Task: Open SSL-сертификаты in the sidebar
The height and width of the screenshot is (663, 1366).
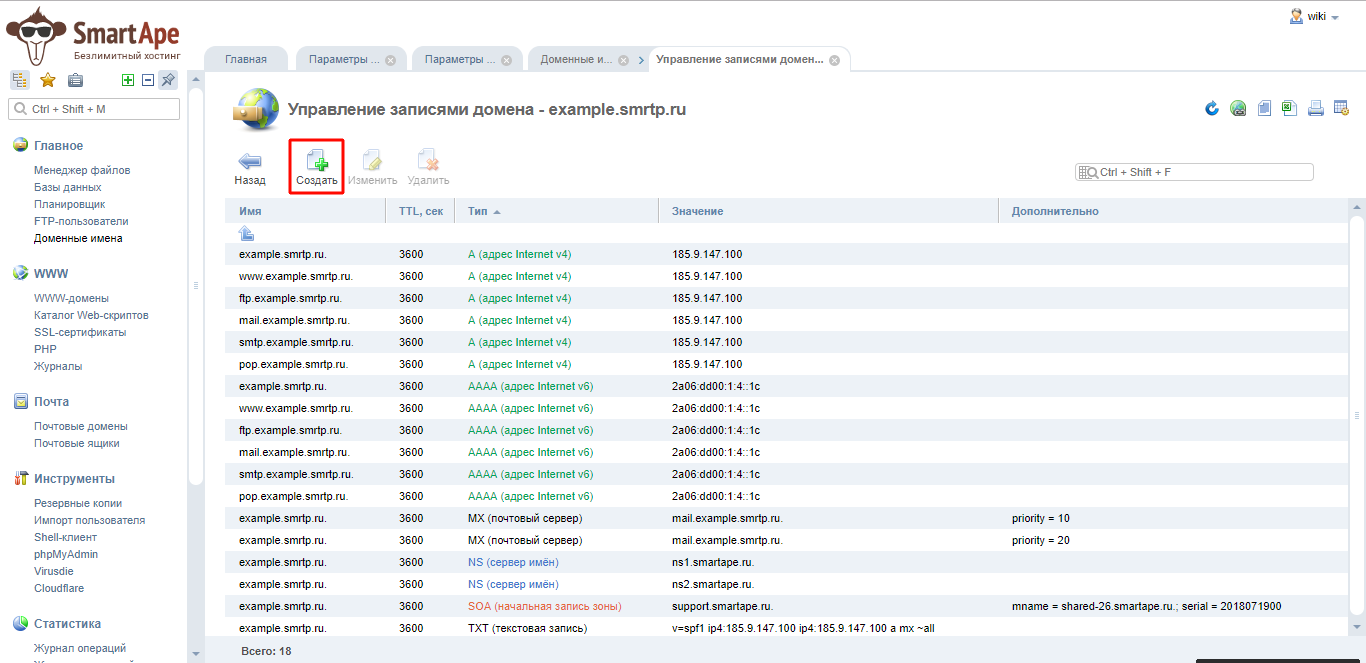Action: coord(80,332)
